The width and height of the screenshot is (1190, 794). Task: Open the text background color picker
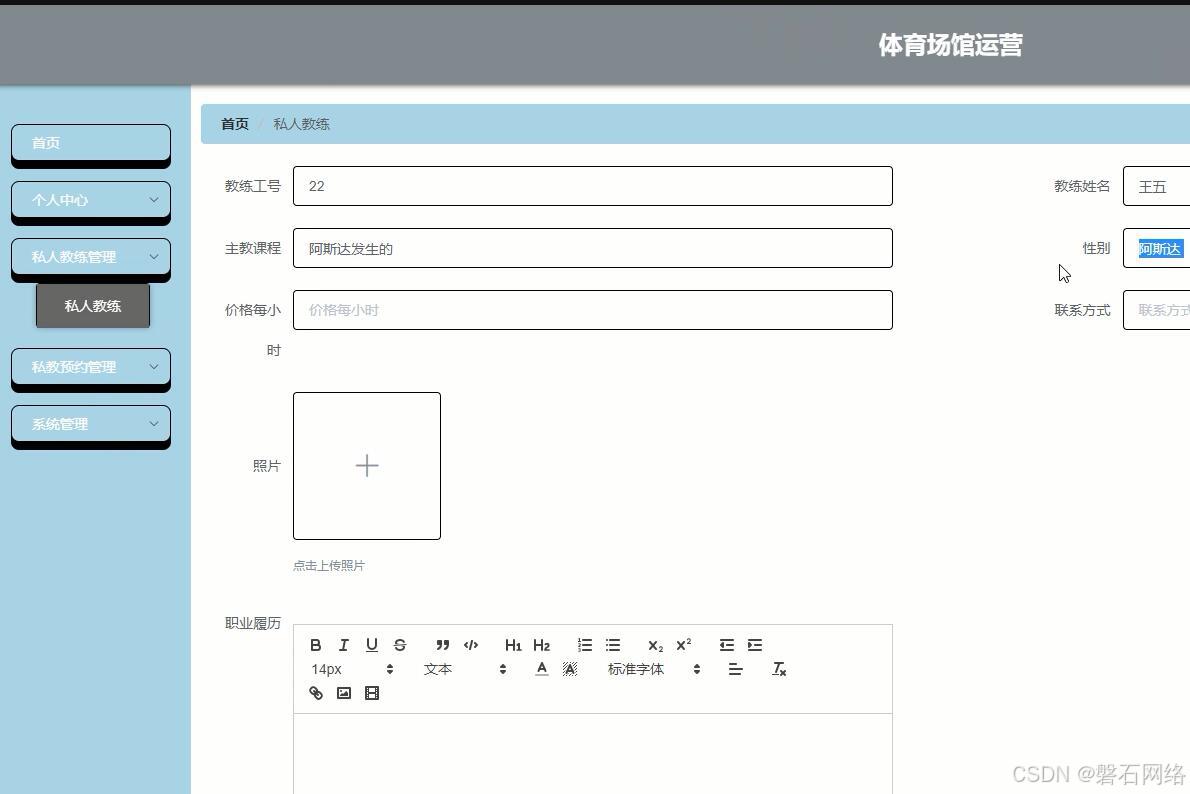tap(570, 669)
